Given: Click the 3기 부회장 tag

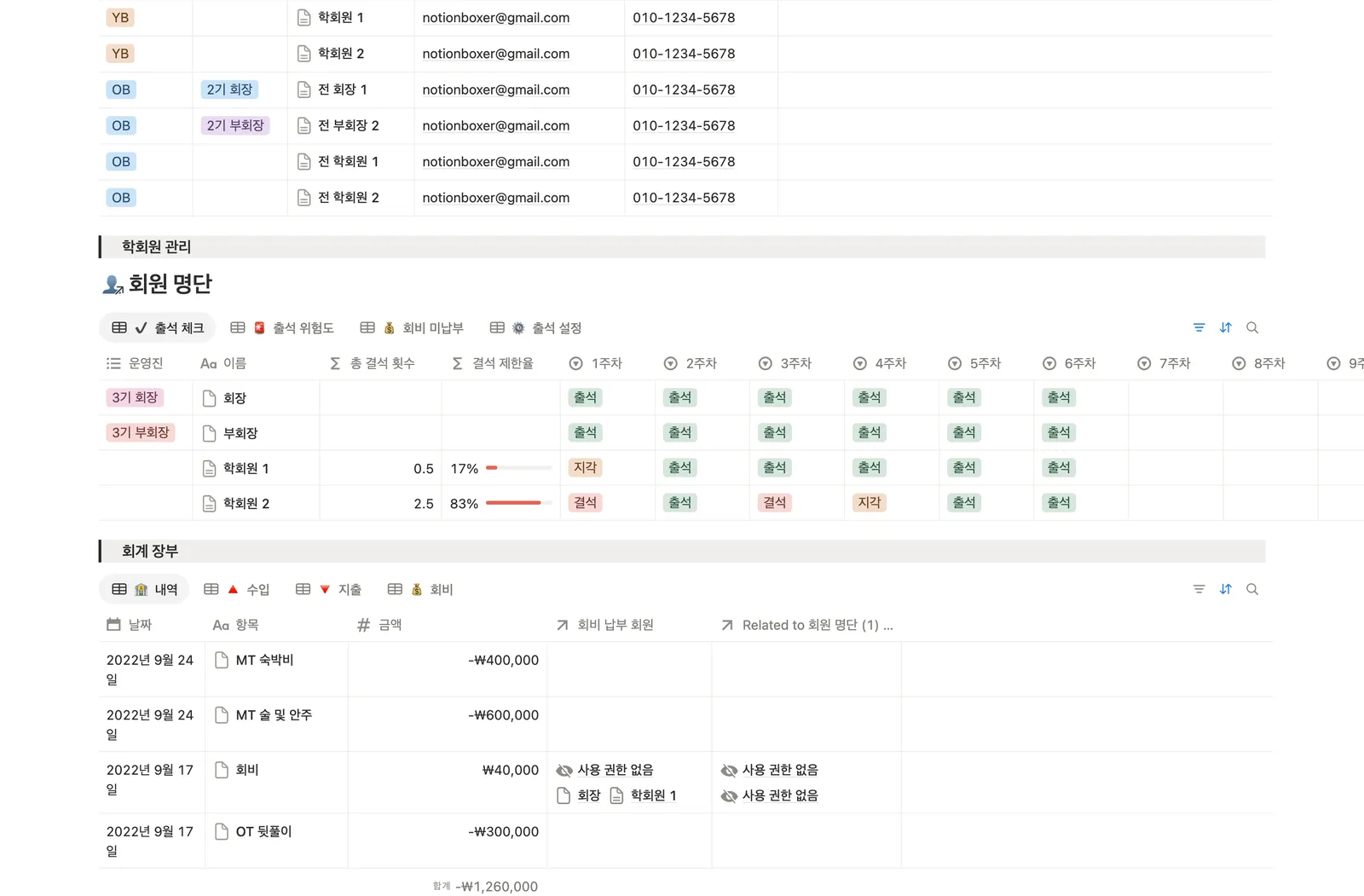Looking at the screenshot, I should [x=141, y=432].
